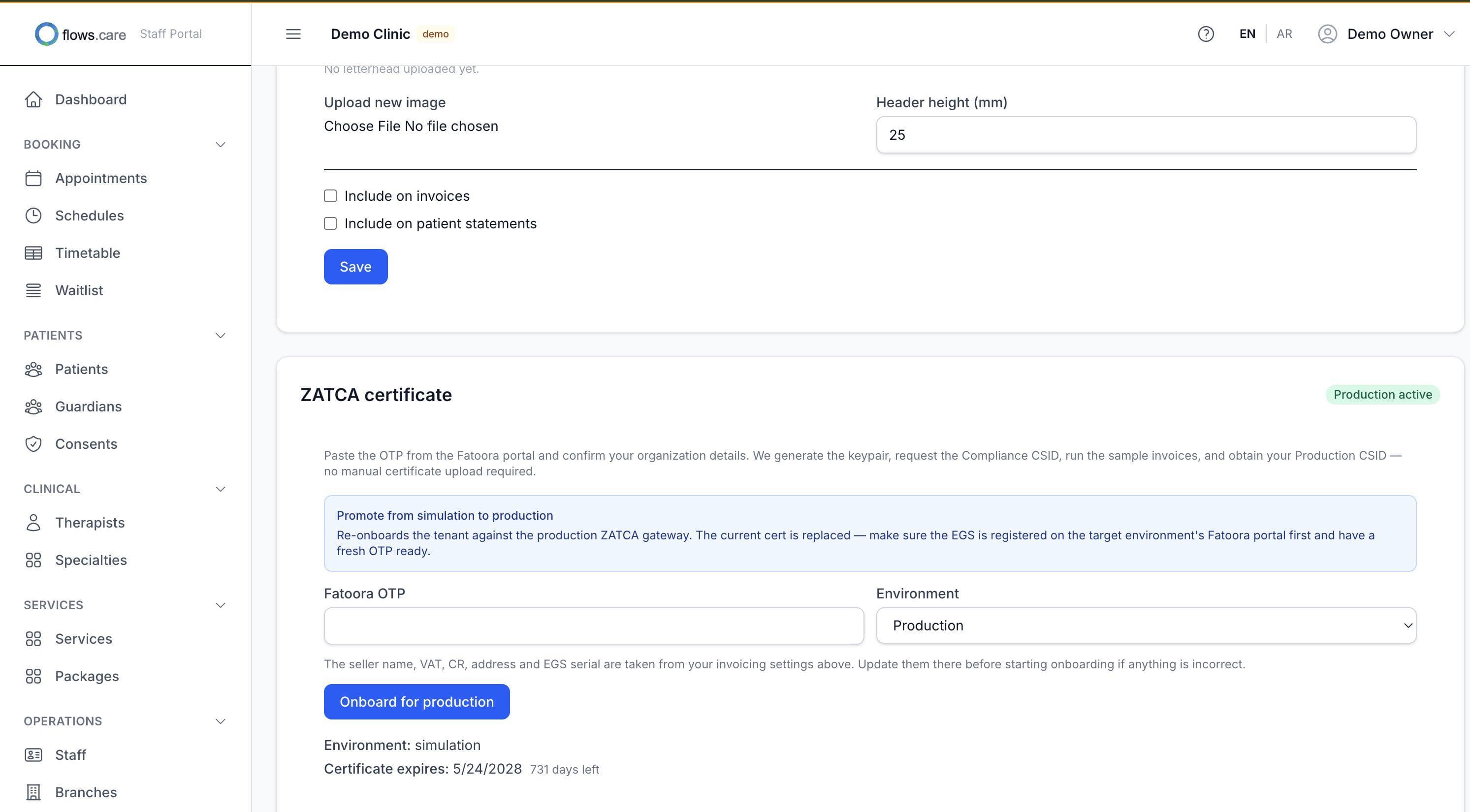Switch language to EN

tap(1247, 33)
